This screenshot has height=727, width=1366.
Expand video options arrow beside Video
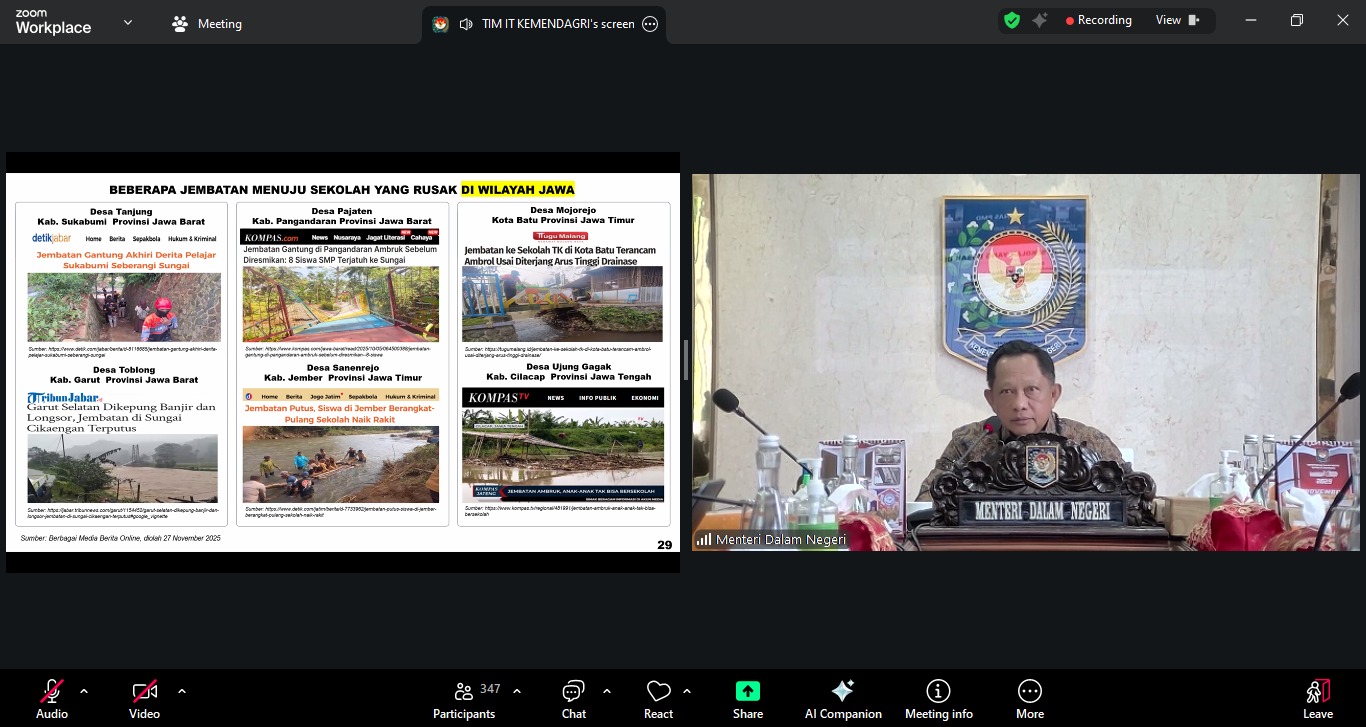(x=181, y=691)
